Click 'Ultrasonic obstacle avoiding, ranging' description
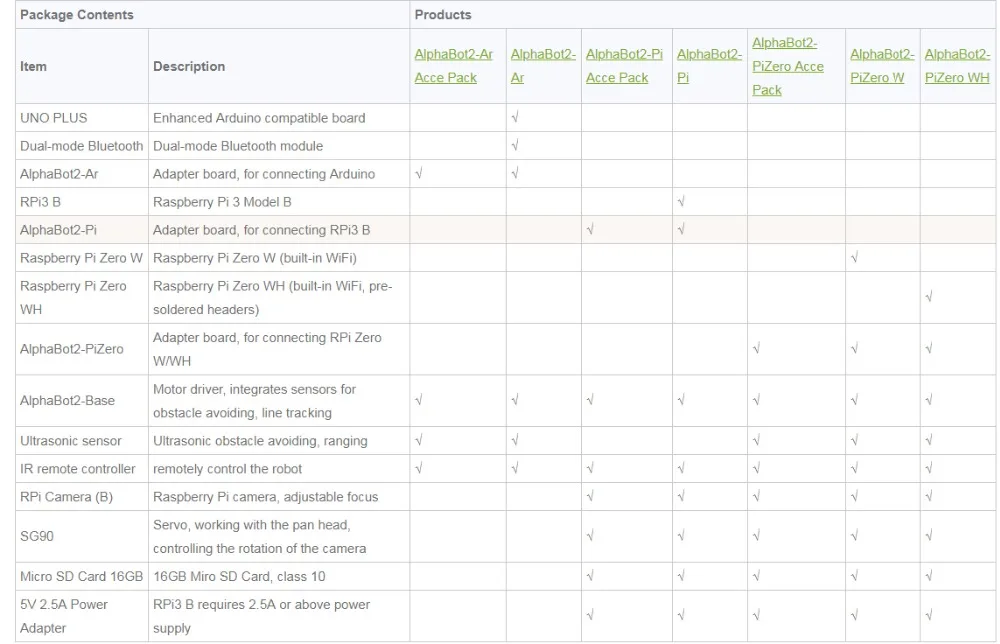Screen dimensions: 1000x644 (260, 441)
